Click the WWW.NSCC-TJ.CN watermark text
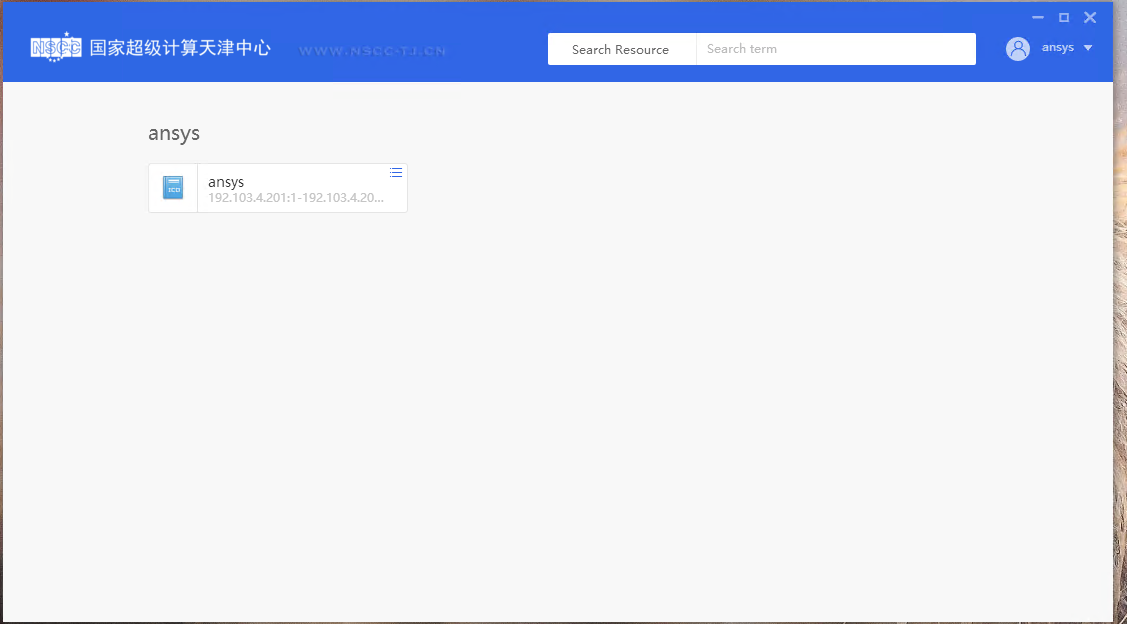Screen dimensions: 1127x624 [372, 51]
